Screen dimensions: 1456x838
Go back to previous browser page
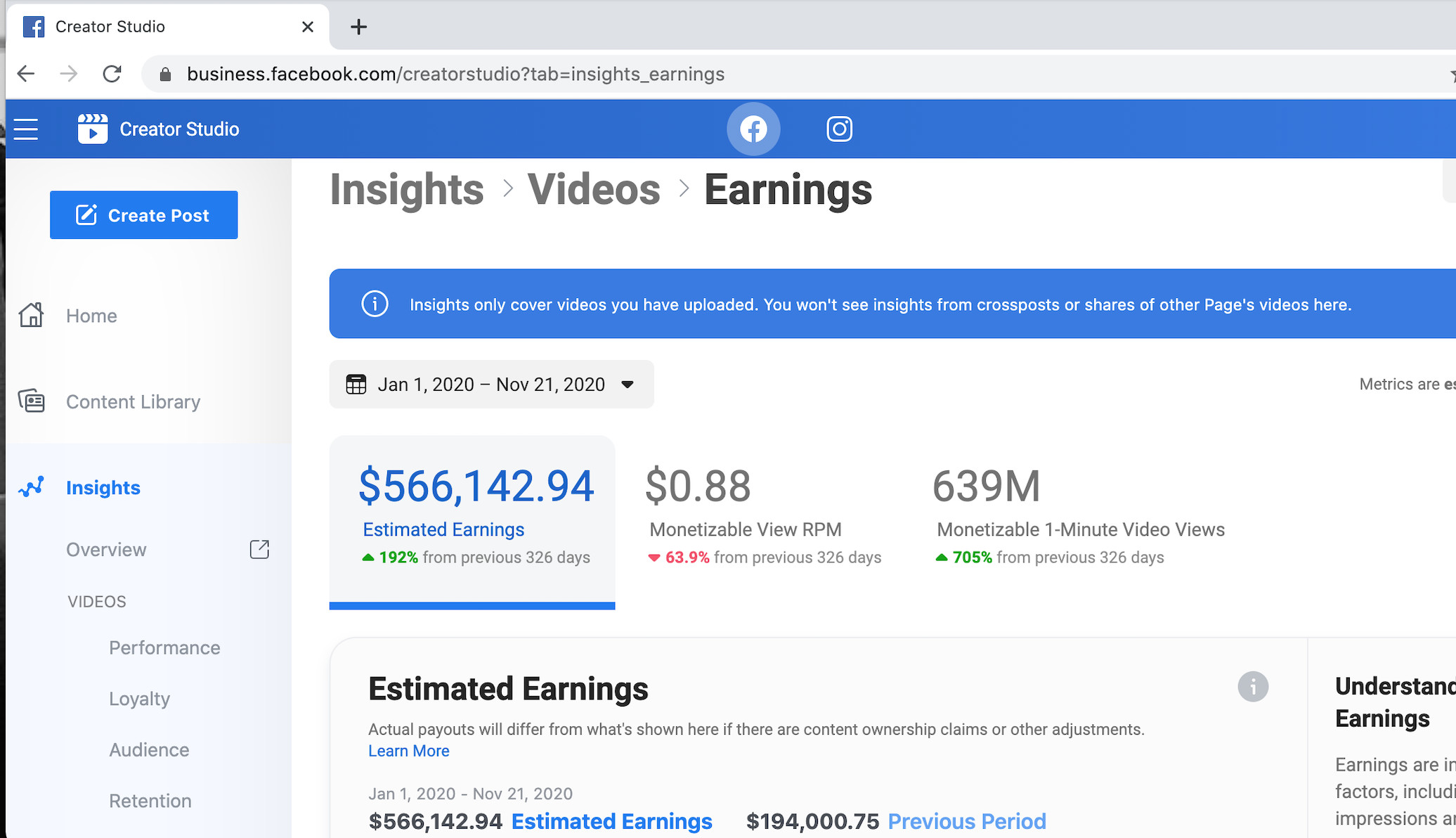coord(26,74)
